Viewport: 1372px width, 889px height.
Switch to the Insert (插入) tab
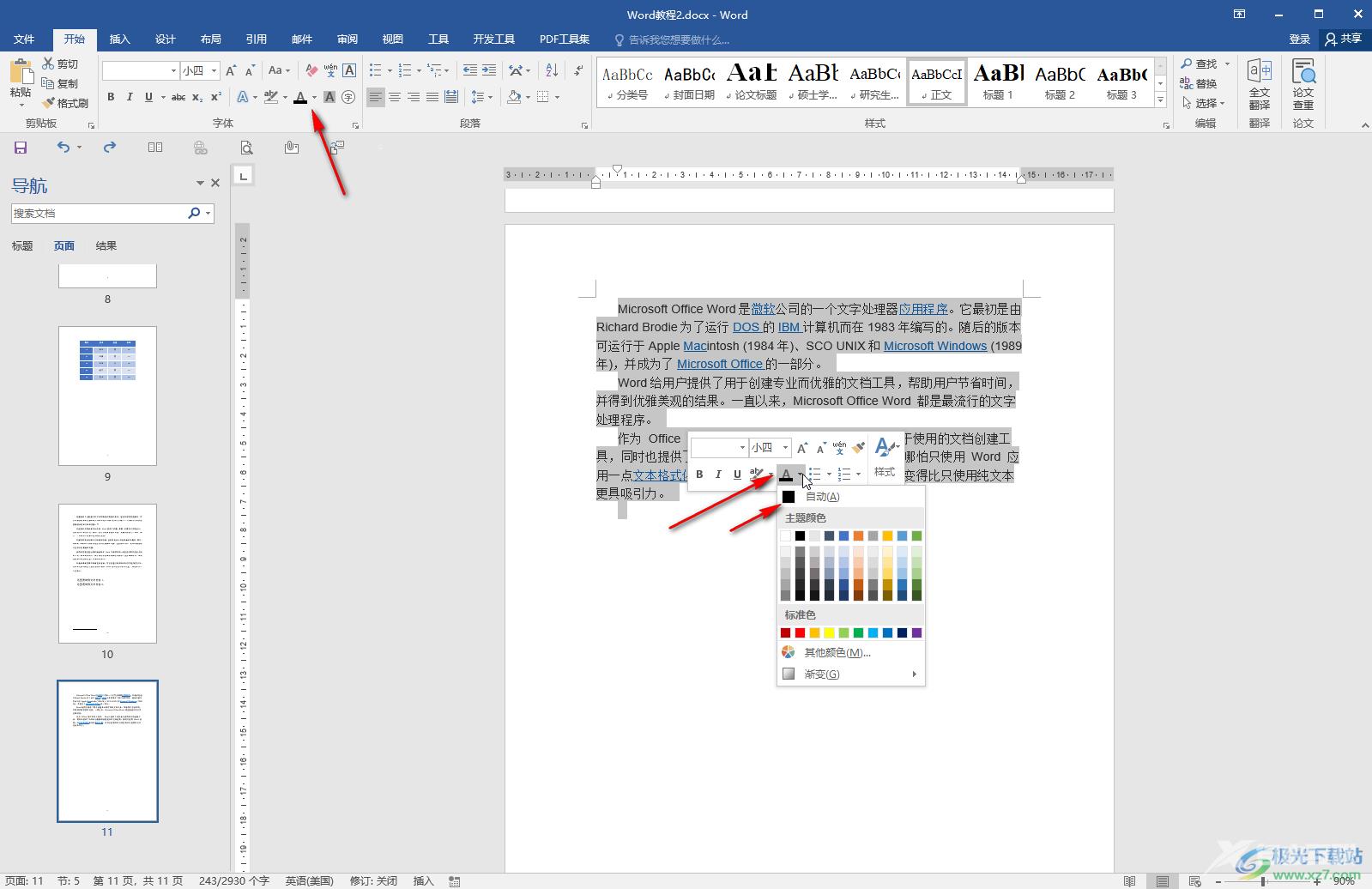[120, 39]
